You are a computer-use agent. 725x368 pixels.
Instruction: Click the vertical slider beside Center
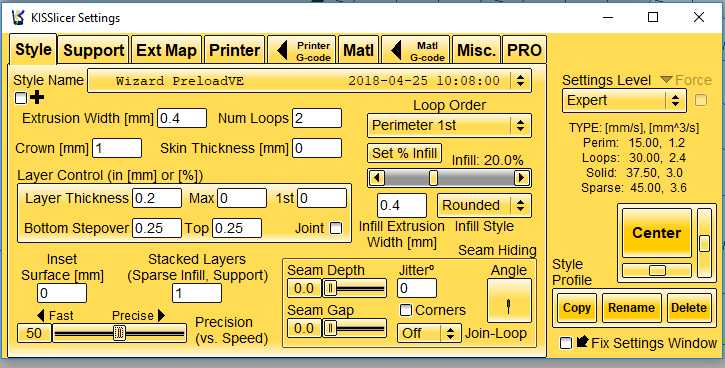704,243
